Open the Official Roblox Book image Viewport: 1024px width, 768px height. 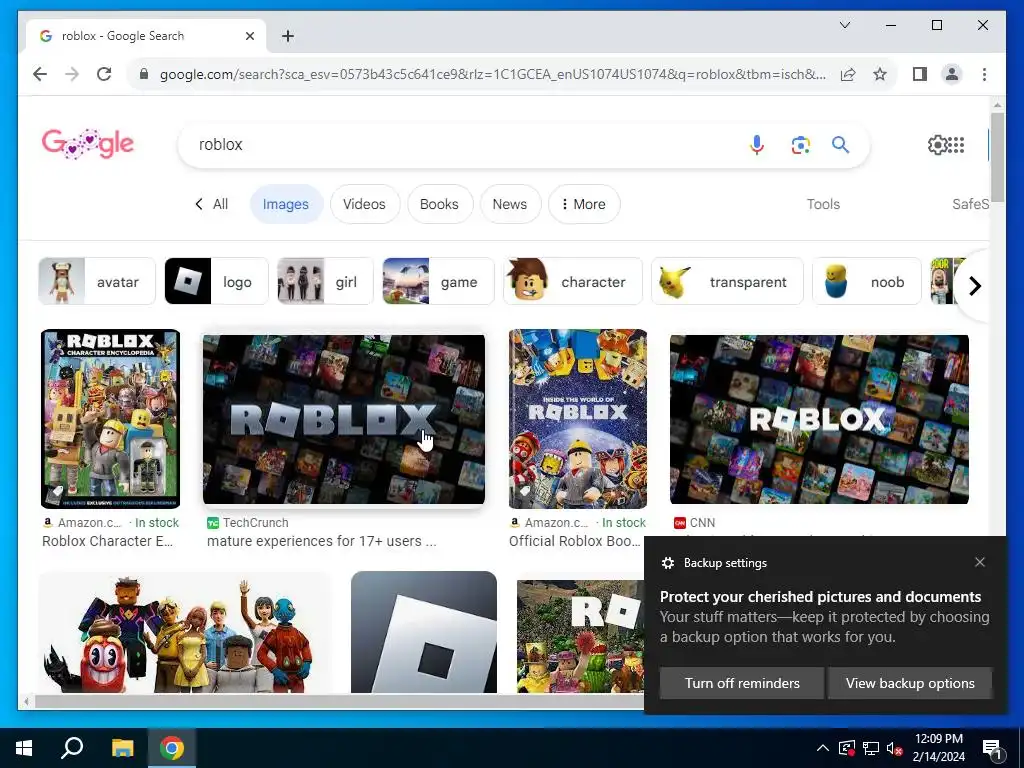[578, 419]
